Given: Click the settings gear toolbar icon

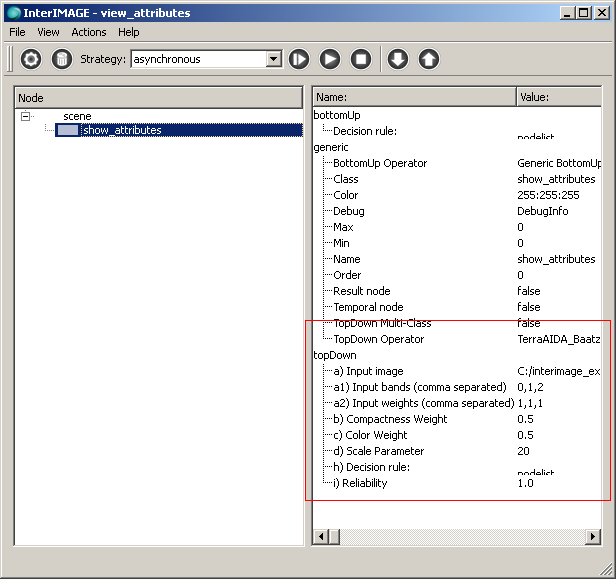Looking at the screenshot, I should (x=31, y=59).
